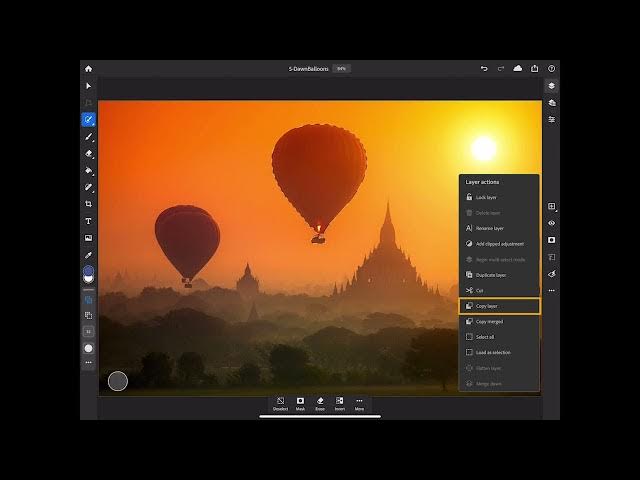
Task: Open the 94% zoom level dropdown
Action: click(341, 69)
